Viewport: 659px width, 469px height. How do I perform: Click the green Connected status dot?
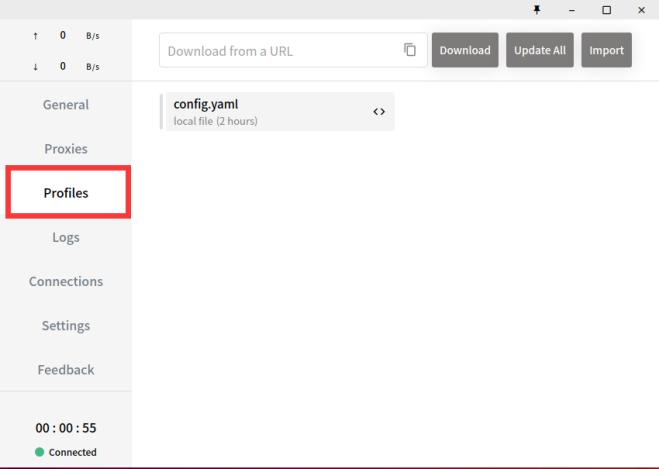pyautogui.click(x=40, y=452)
